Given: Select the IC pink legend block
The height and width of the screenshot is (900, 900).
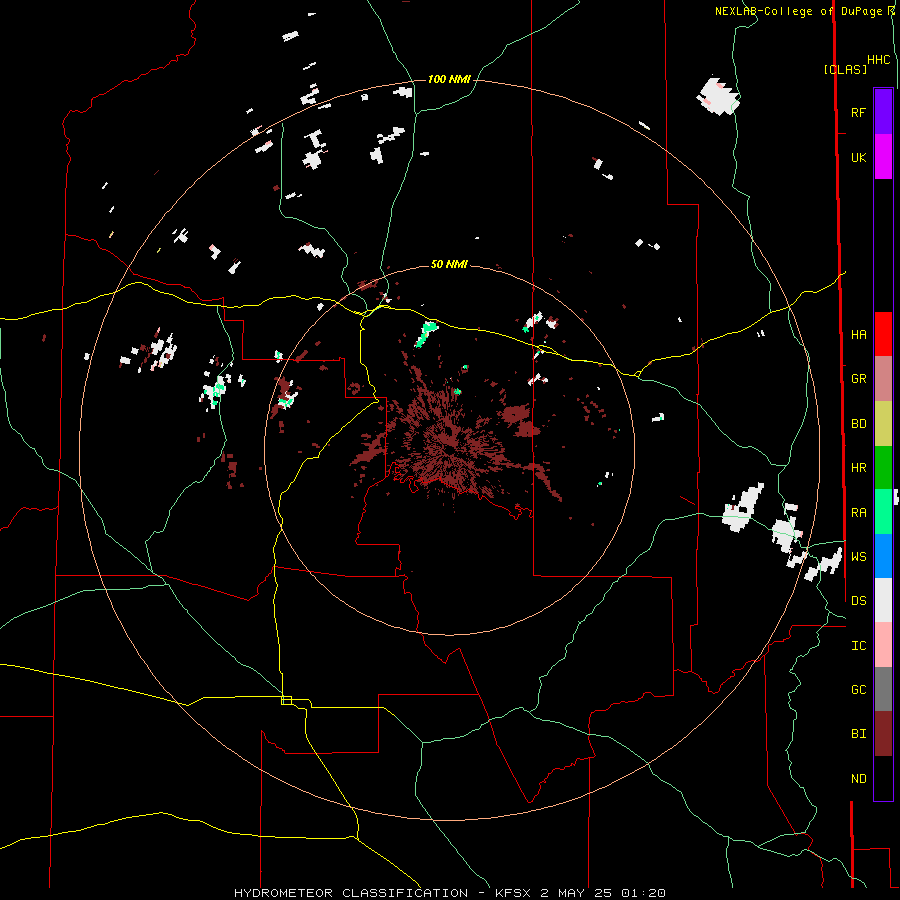Looking at the screenshot, I should pos(883,645).
